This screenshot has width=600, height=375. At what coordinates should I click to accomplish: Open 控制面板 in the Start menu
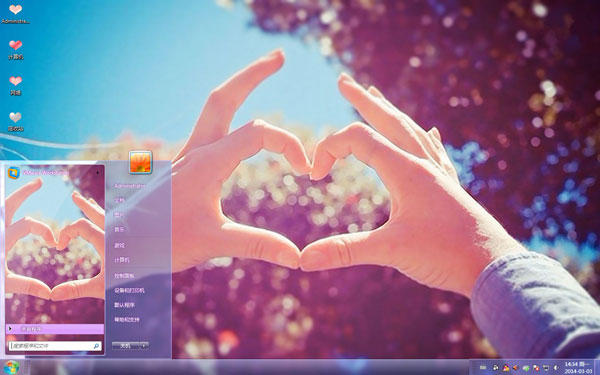124,276
